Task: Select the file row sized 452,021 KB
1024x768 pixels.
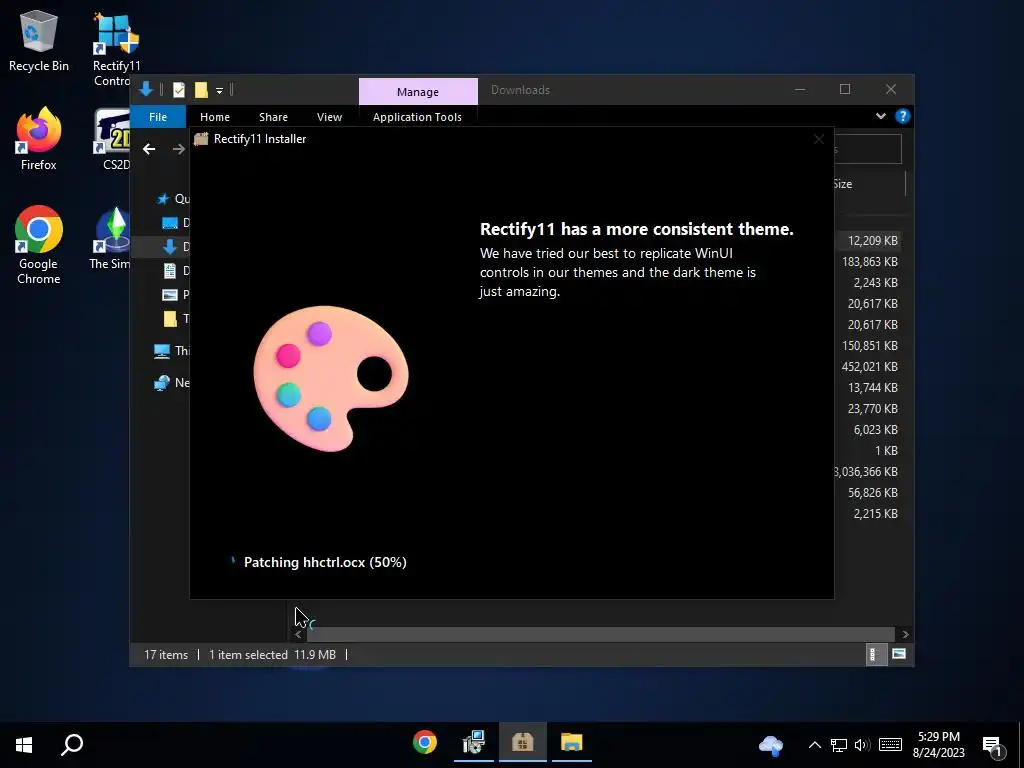Action: (869, 366)
